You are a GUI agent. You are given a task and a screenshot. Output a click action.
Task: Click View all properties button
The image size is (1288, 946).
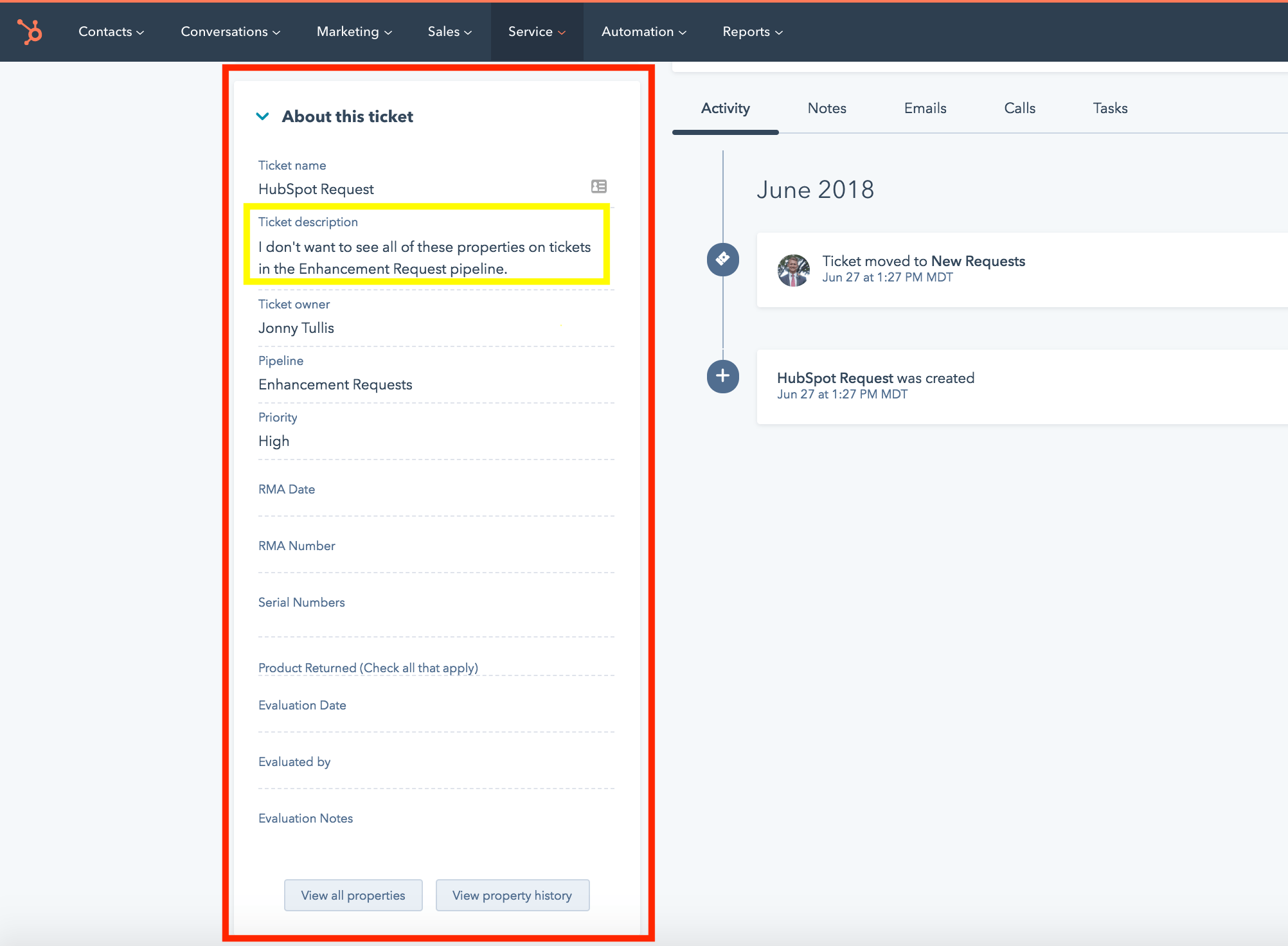click(x=353, y=895)
